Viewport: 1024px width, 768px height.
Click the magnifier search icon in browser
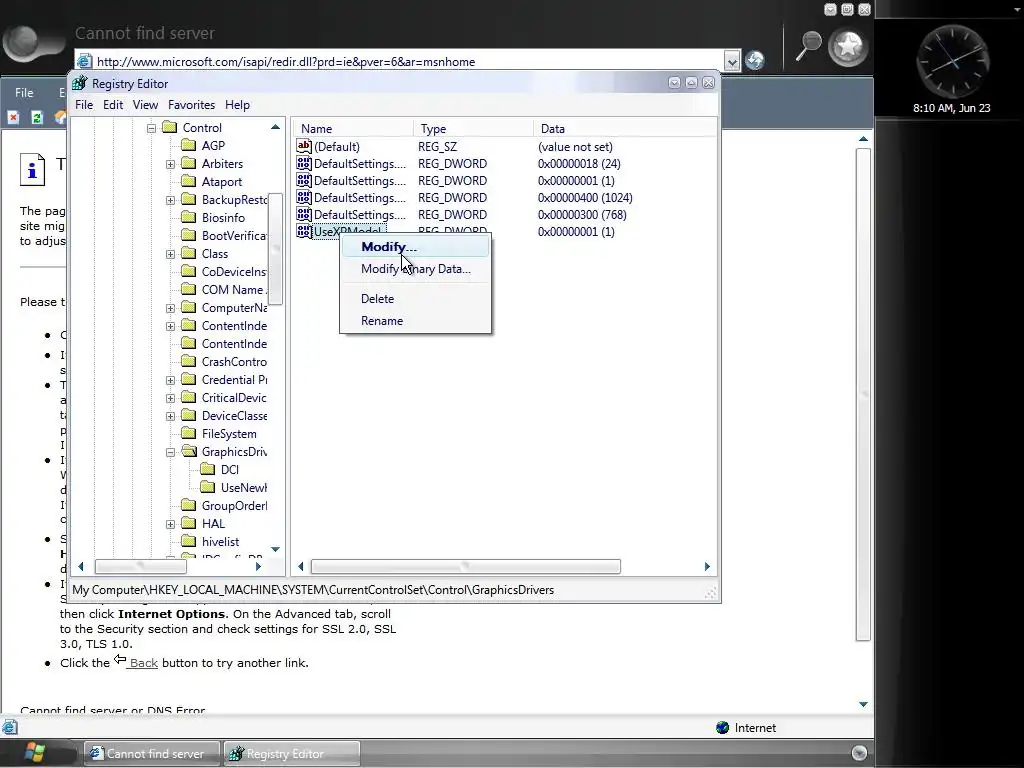pos(808,46)
